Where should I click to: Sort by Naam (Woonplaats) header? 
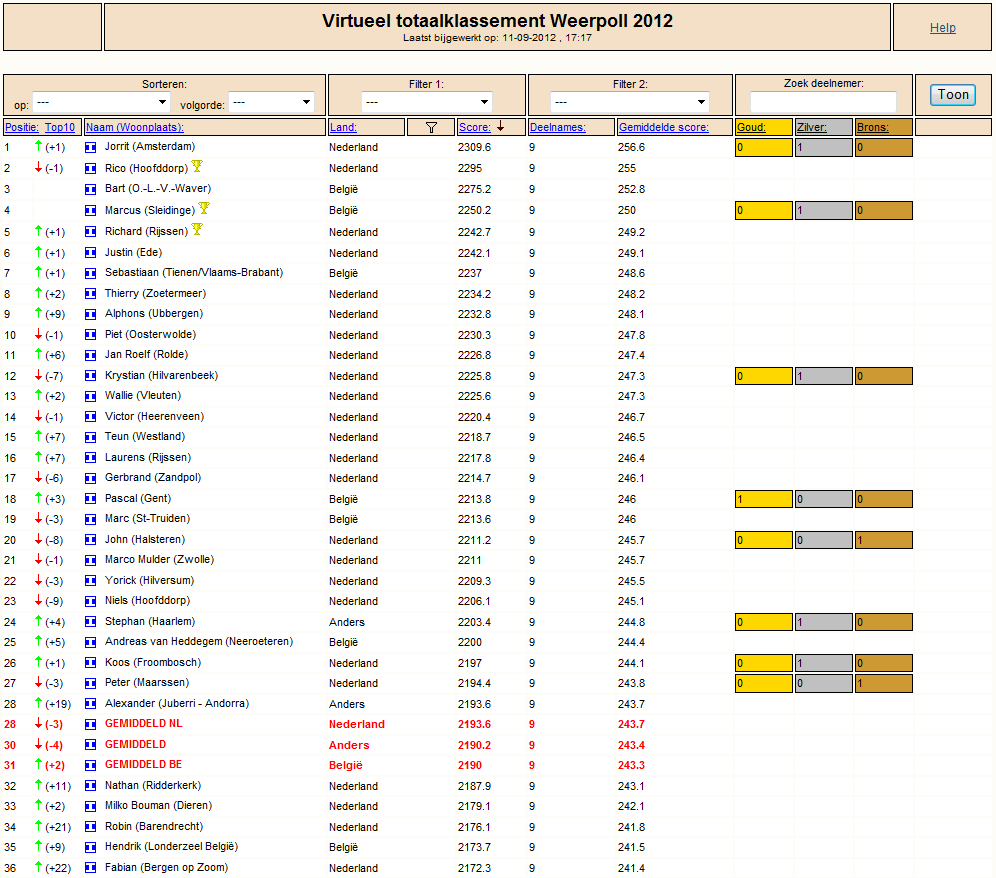[x=135, y=127]
